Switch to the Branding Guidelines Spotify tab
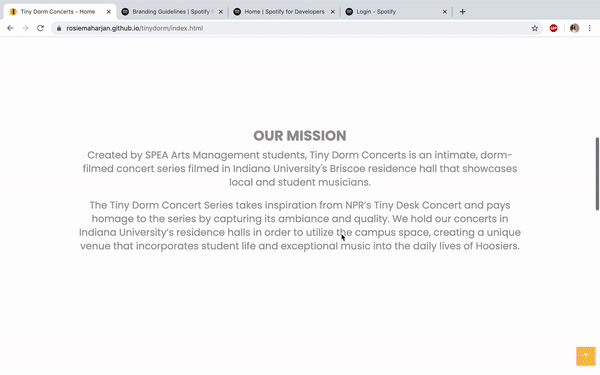Image resolution: width=600 pixels, height=375 pixels. pyautogui.click(x=172, y=11)
